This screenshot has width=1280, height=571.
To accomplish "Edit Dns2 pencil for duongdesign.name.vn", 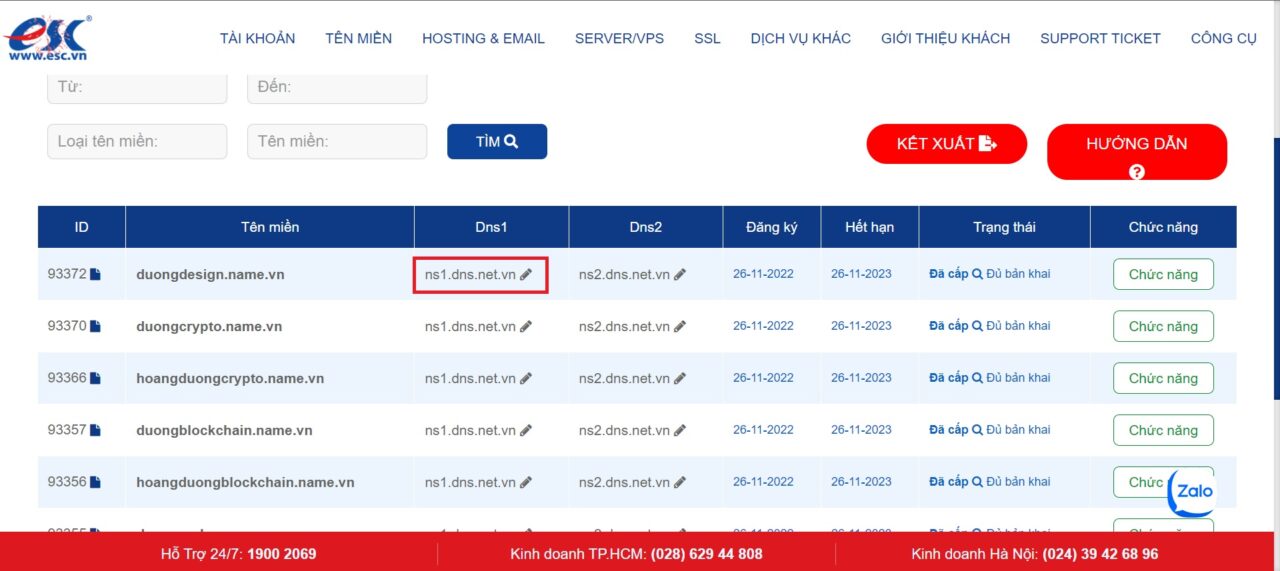I will [680, 275].
